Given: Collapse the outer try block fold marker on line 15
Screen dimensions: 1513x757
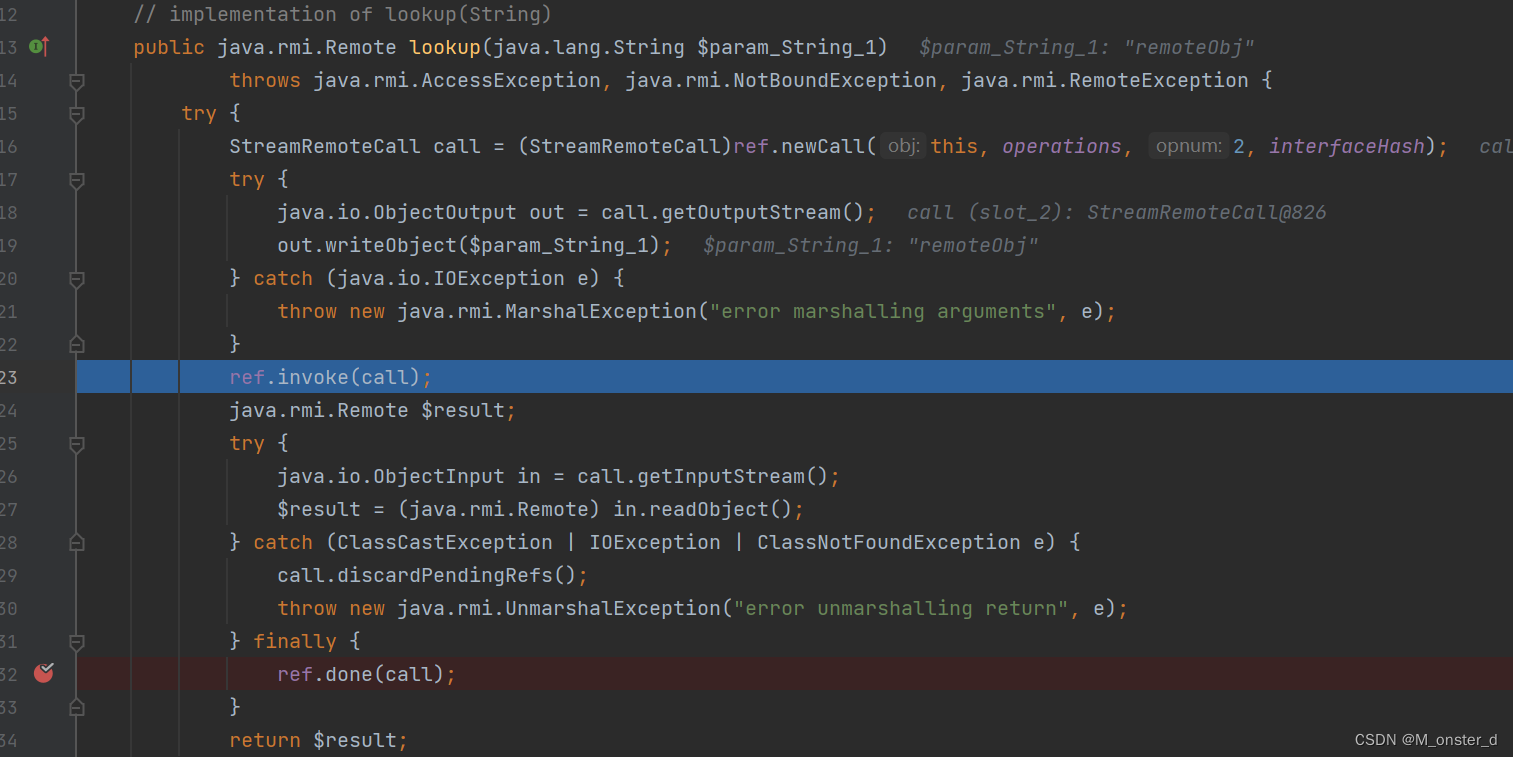Looking at the screenshot, I should (76, 113).
